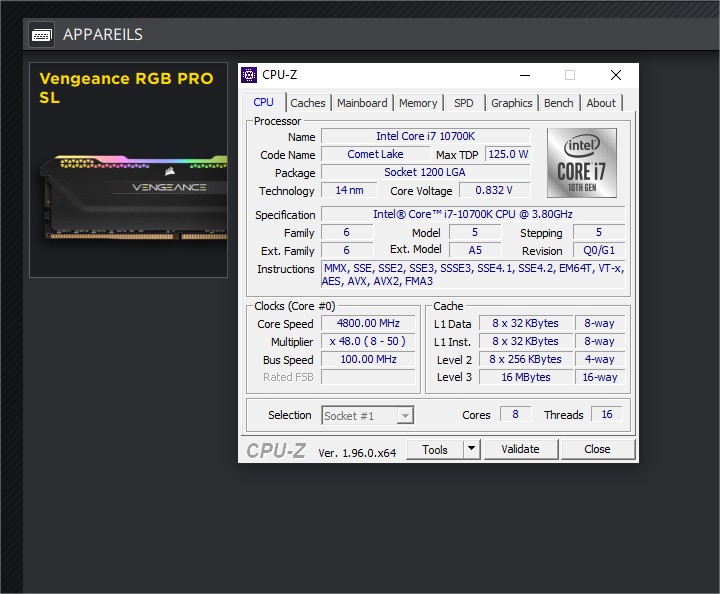Maximize the CPU-Z window
Image resolution: width=720 pixels, height=594 pixels.
pyautogui.click(x=570, y=75)
